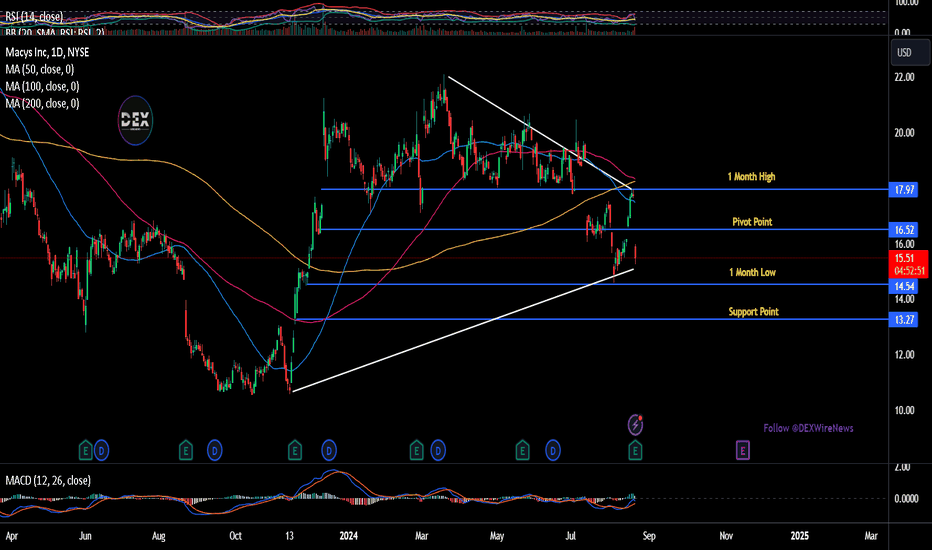Click the 13.27 support price tag
This screenshot has height=550, width=932.
tap(905, 320)
